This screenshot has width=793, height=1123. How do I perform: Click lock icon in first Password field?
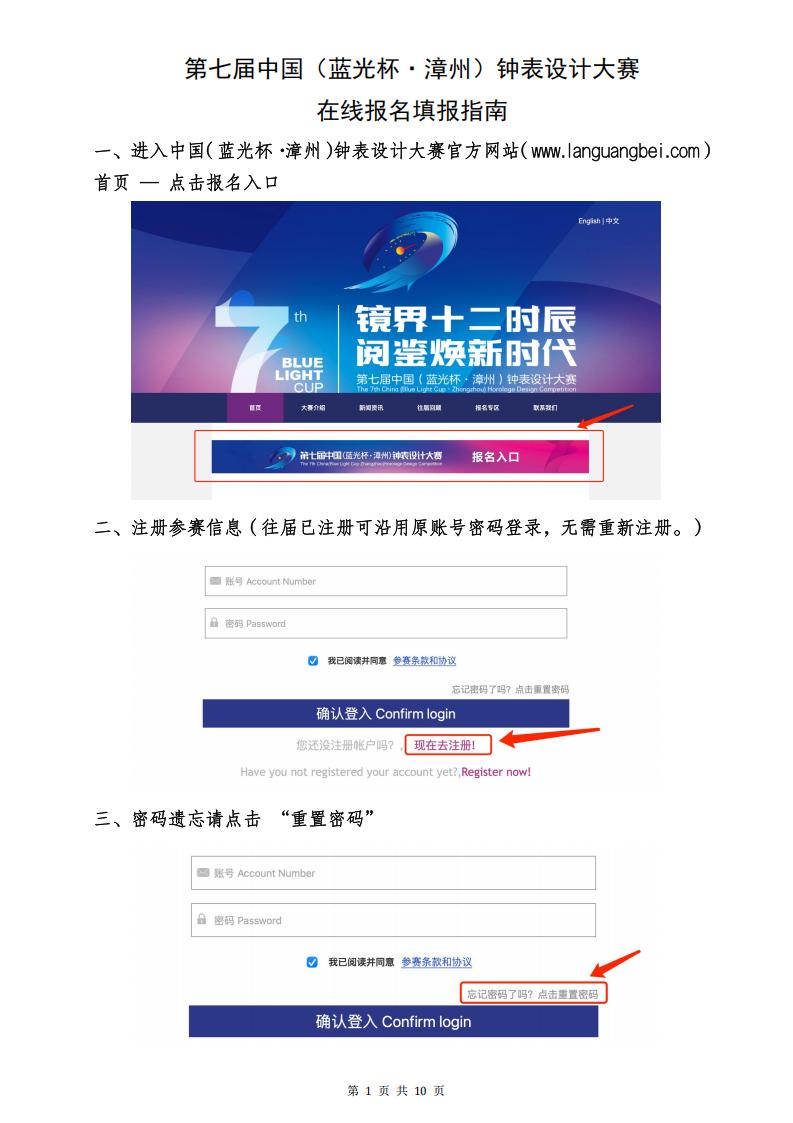[x=214, y=622]
